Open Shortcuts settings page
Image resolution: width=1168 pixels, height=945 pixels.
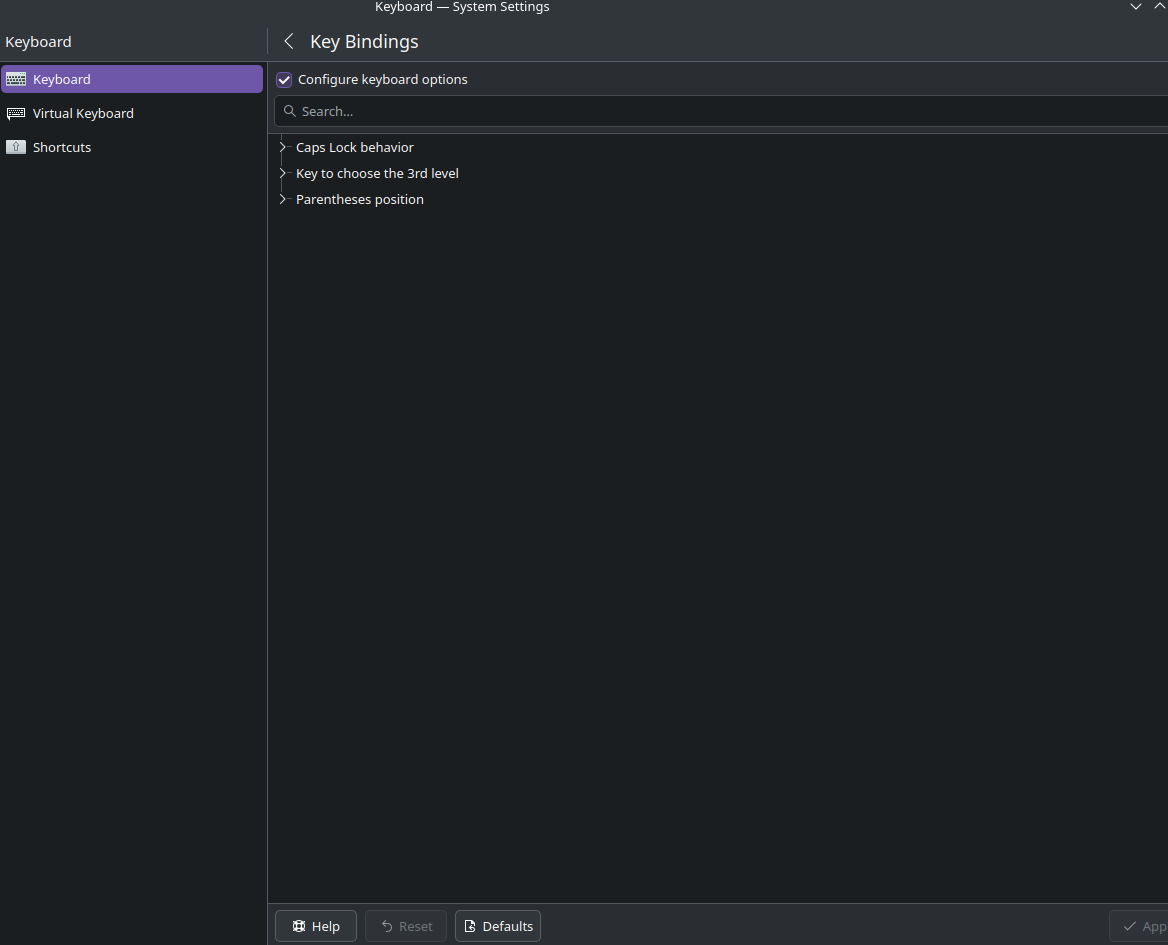(132, 147)
